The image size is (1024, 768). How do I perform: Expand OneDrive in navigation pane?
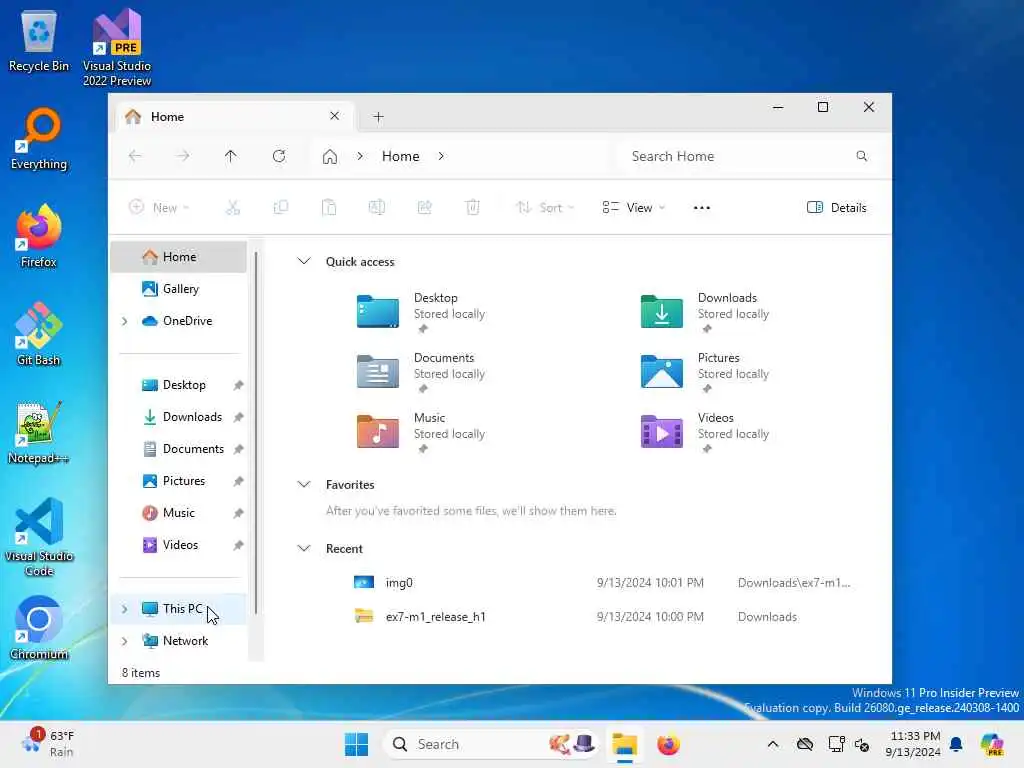(x=124, y=321)
